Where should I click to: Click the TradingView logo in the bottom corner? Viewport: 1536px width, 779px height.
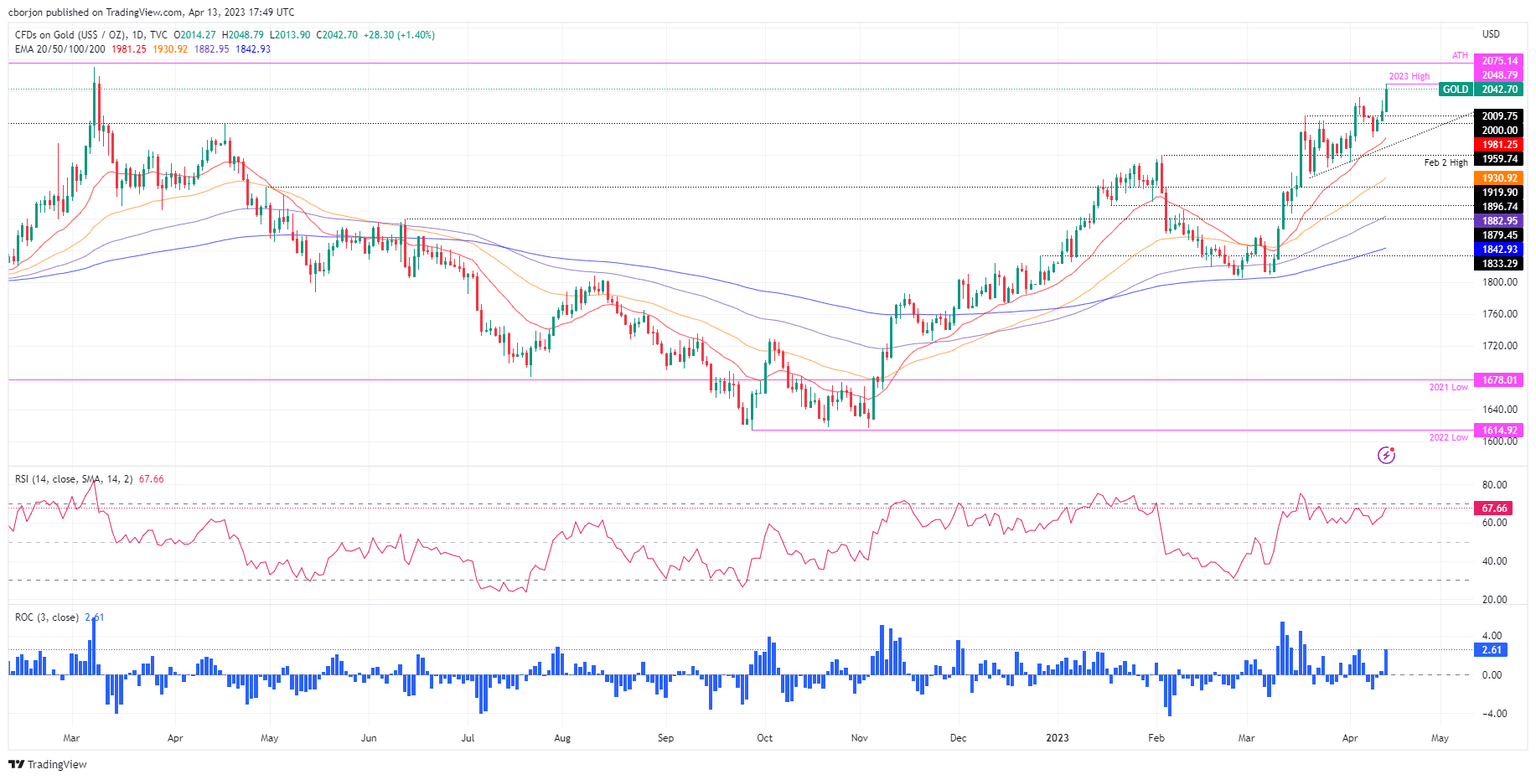(45, 764)
